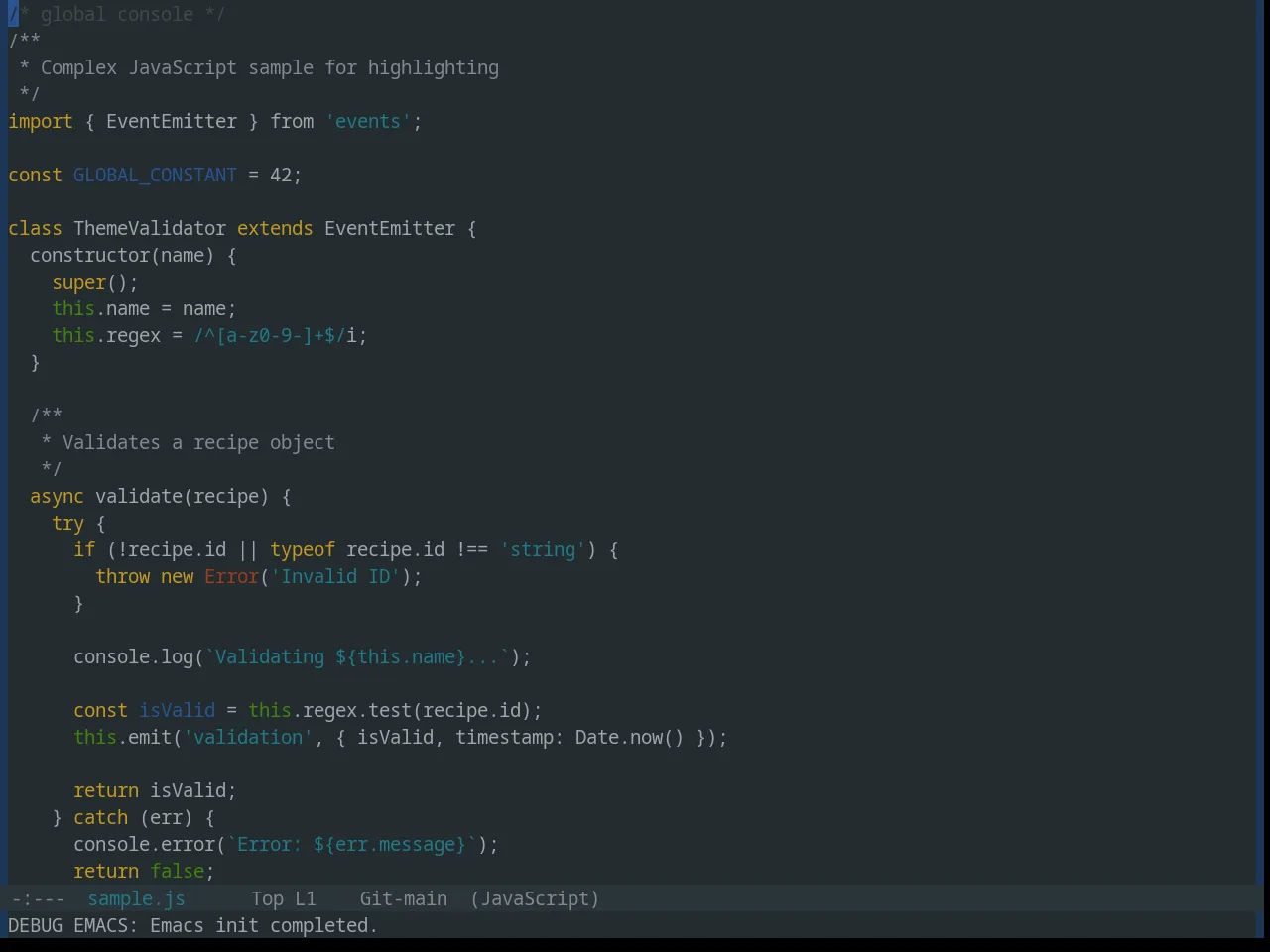Click the "catch" keyword
Image resolution: width=1270 pixels, height=952 pixels.
[100, 817]
